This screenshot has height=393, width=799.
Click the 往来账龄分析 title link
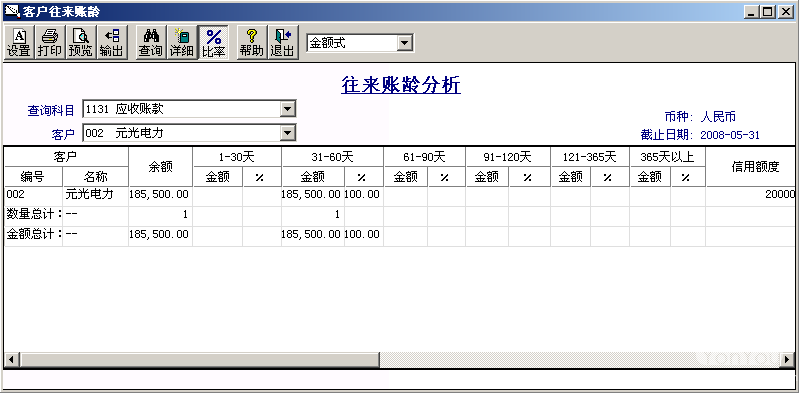coord(401,85)
